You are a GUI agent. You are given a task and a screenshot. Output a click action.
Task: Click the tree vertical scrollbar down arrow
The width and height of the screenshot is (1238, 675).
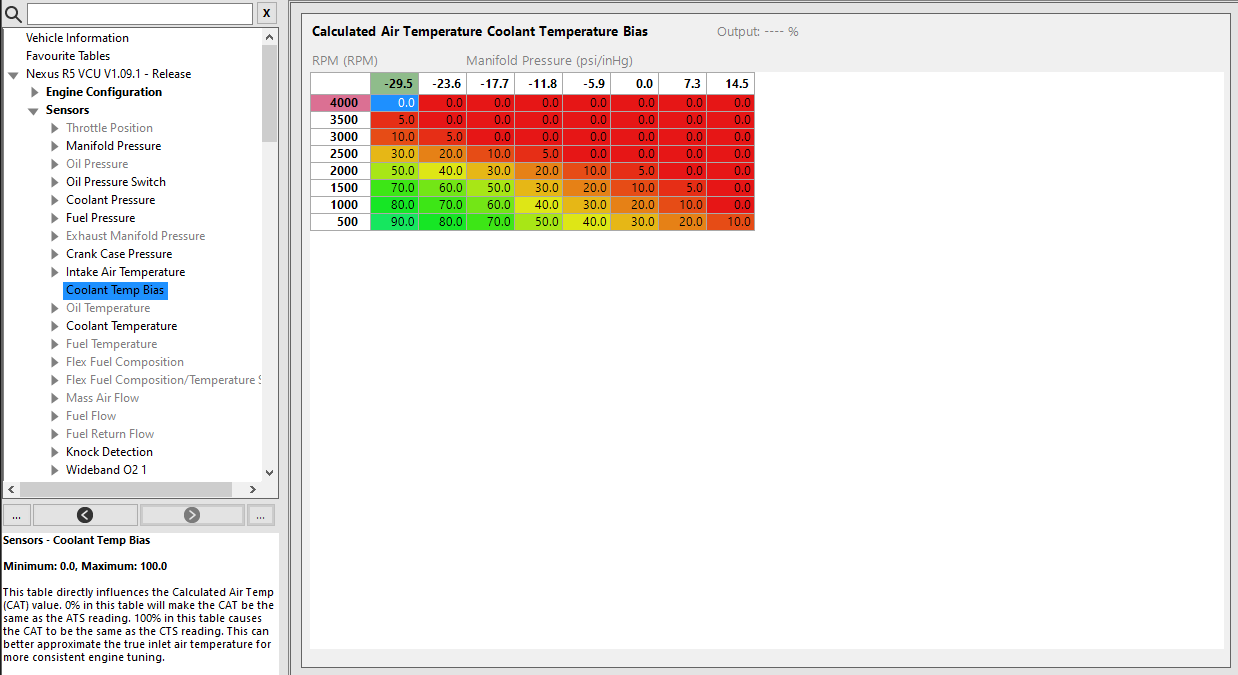coord(269,472)
